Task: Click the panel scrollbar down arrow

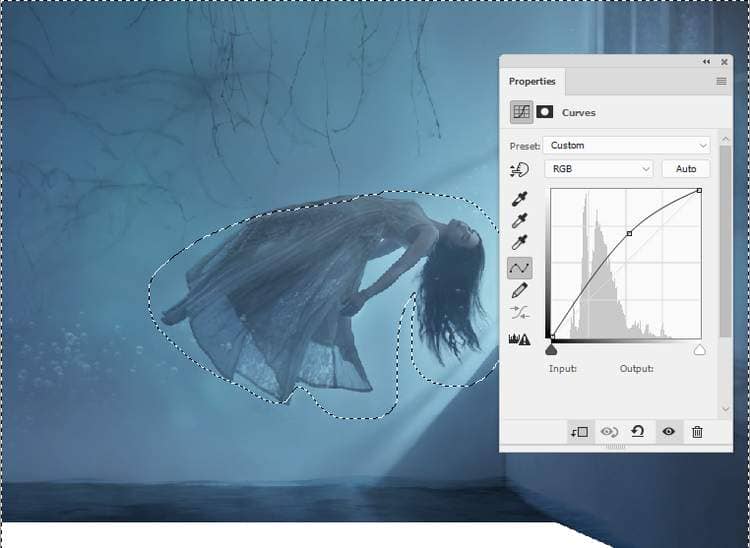Action: pos(725,409)
